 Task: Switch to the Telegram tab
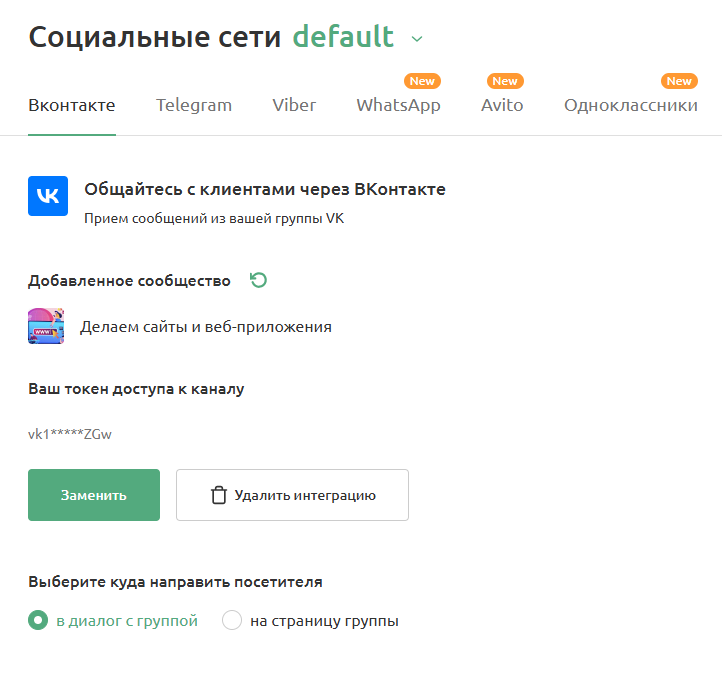(x=194, y=105)
